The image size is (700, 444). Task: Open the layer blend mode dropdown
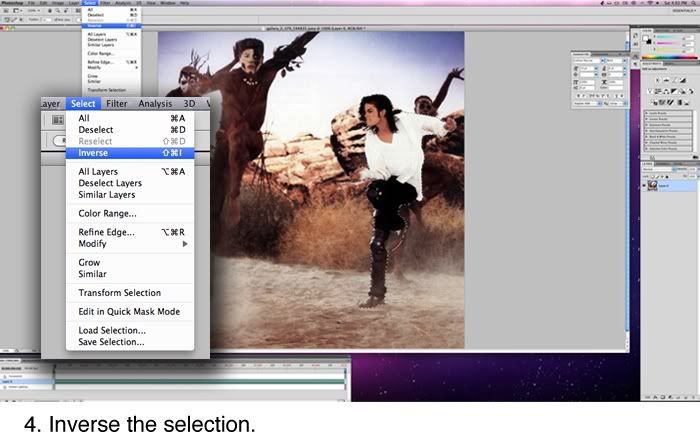click(658, 169)
